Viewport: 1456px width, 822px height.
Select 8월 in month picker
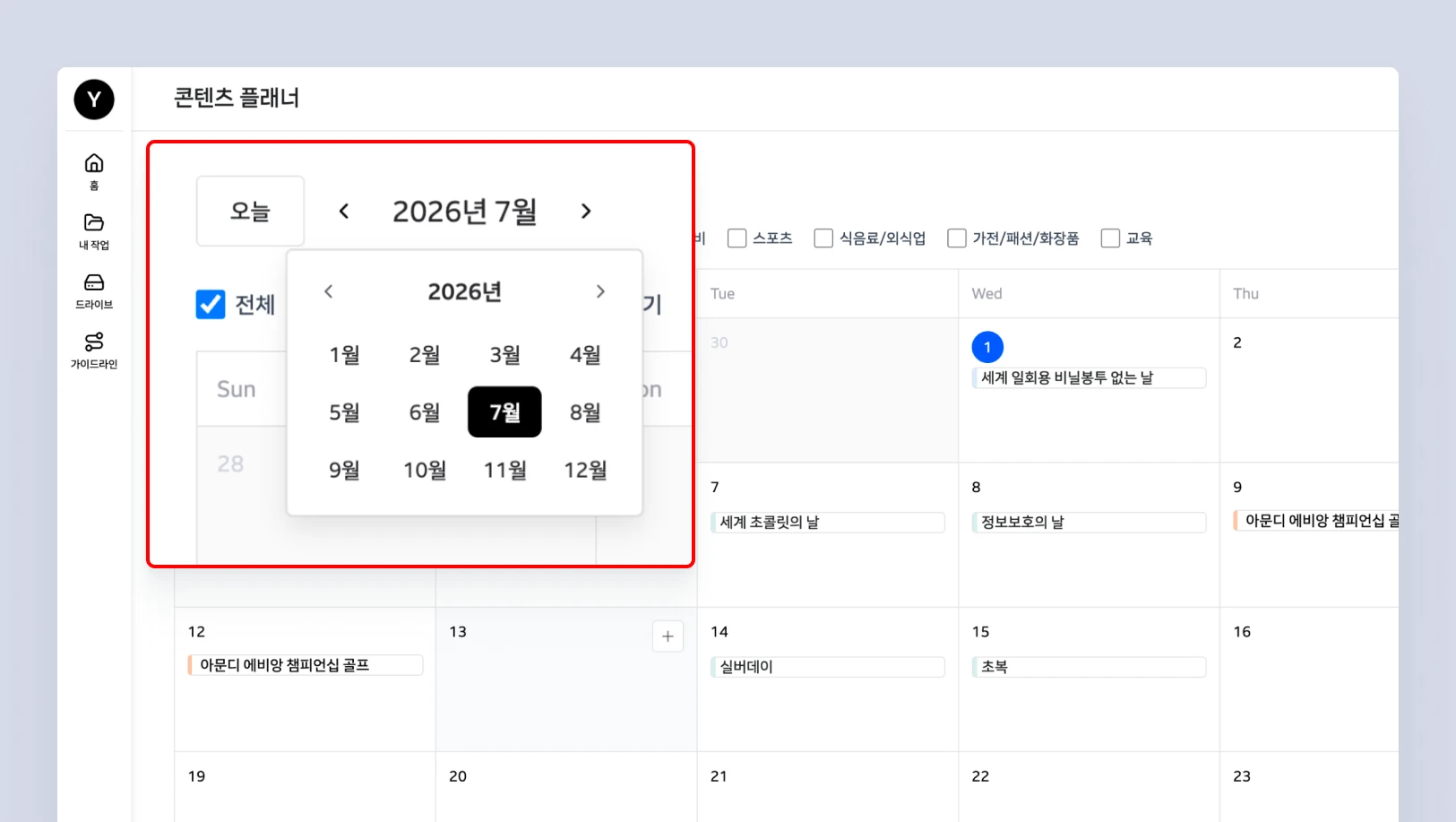tap(585, 412)
